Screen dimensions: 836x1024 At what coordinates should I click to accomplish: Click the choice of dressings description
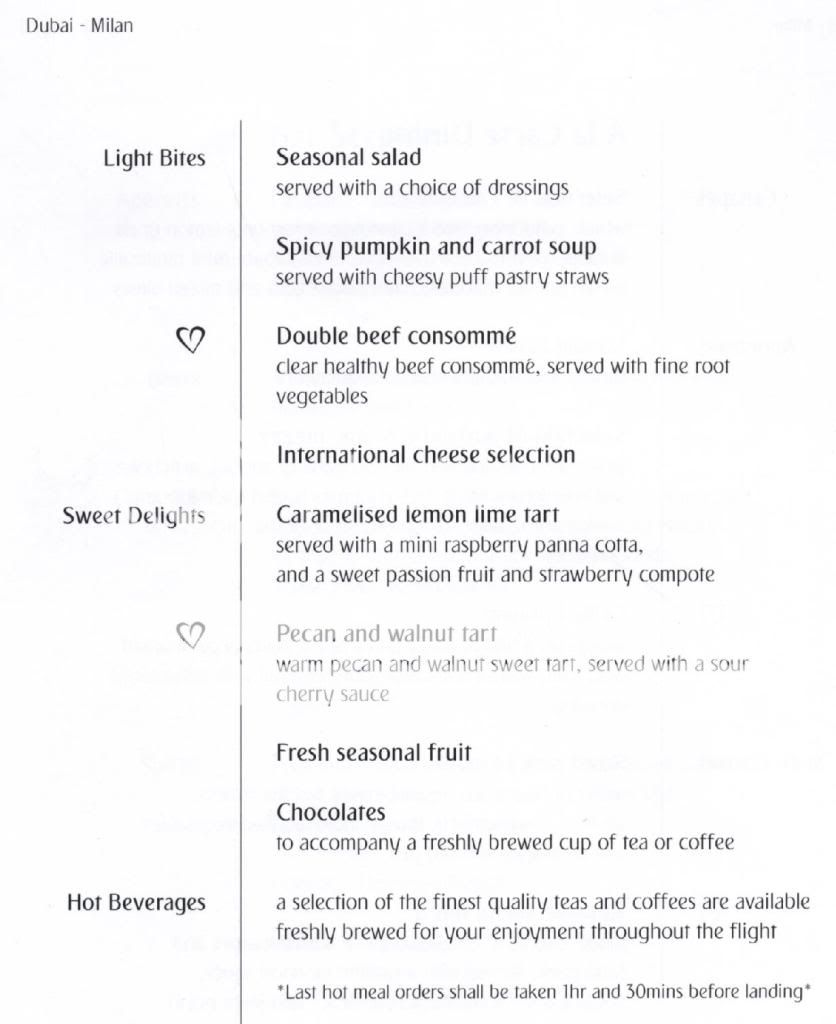pos(422,188)
